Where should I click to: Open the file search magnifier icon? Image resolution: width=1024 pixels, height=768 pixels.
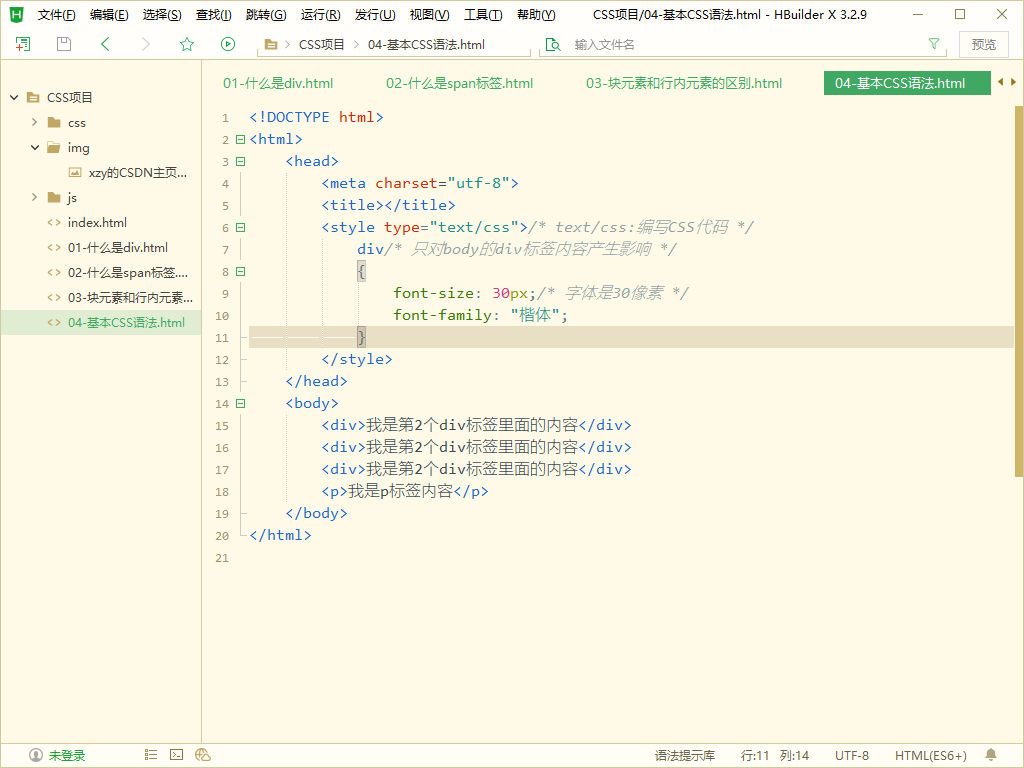coord(552,44)
